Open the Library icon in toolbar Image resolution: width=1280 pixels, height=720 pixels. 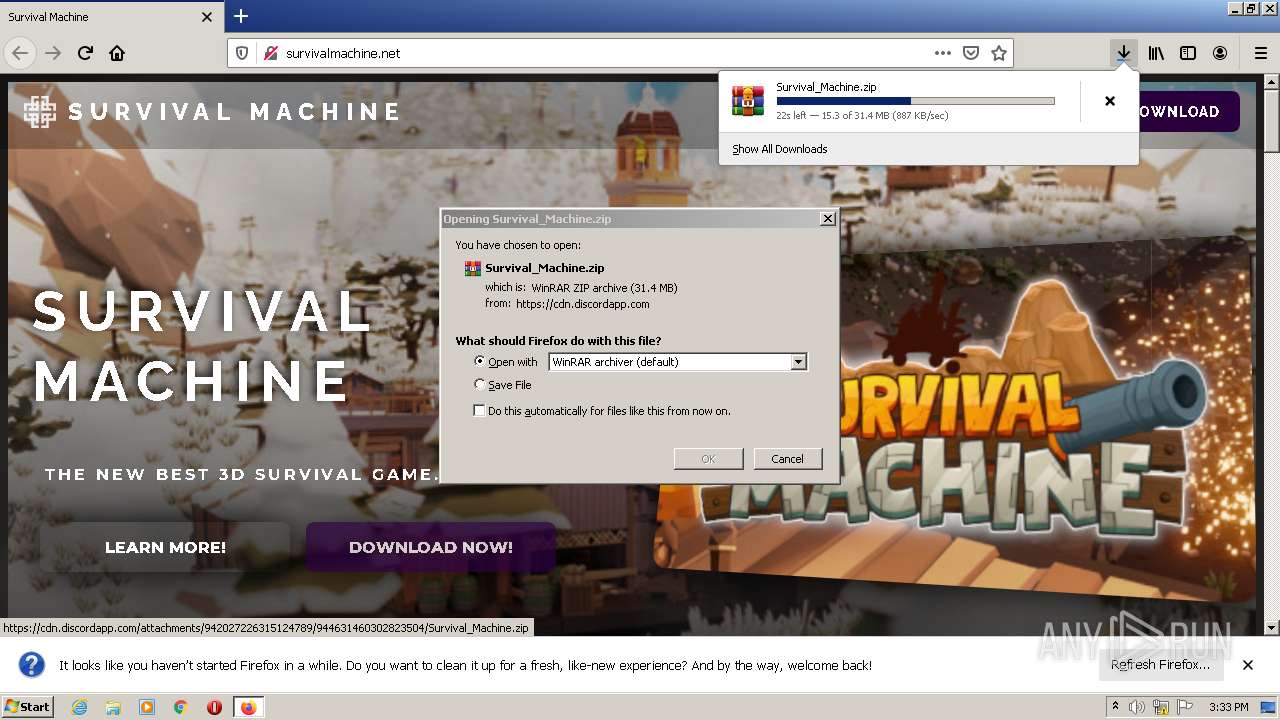pos(1156,53)
